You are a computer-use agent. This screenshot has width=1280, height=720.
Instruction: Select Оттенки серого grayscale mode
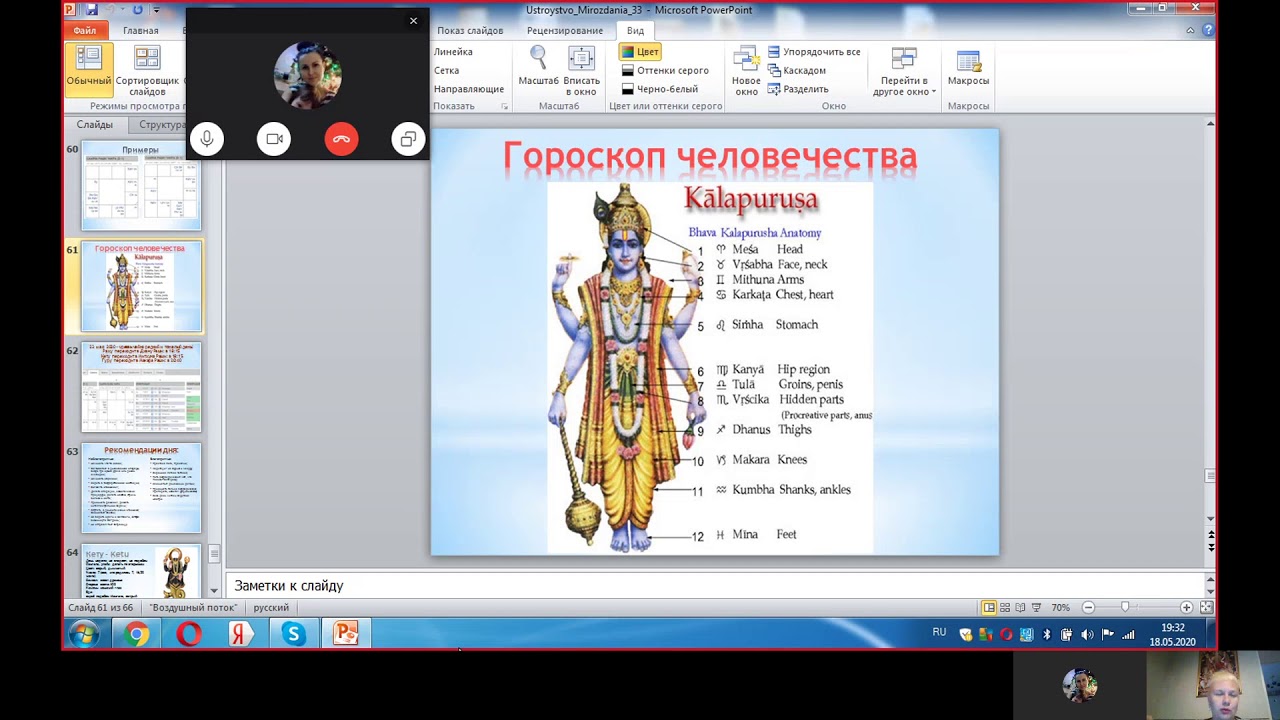coord(665,71)
